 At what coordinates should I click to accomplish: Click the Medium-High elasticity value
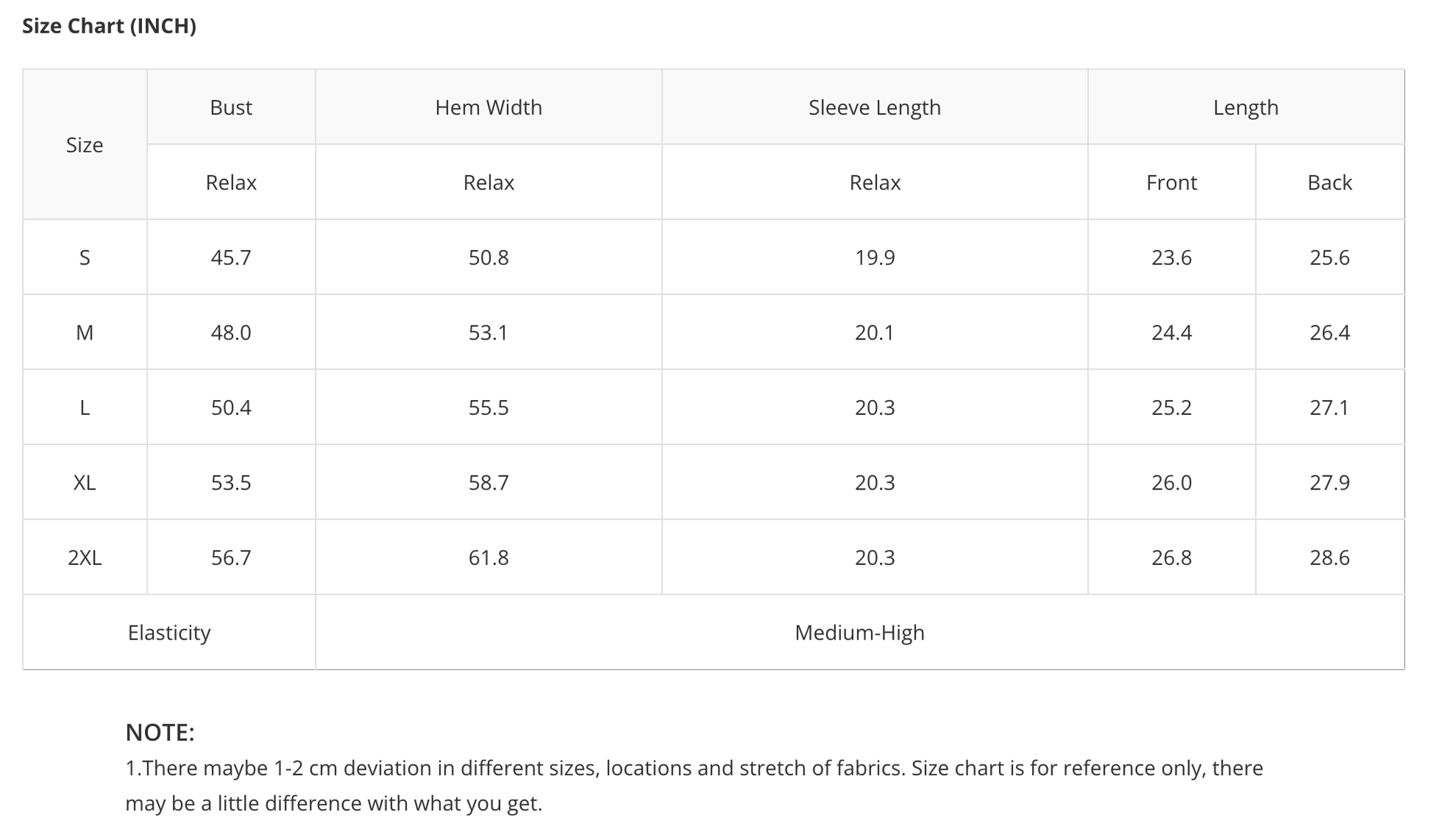859,633
